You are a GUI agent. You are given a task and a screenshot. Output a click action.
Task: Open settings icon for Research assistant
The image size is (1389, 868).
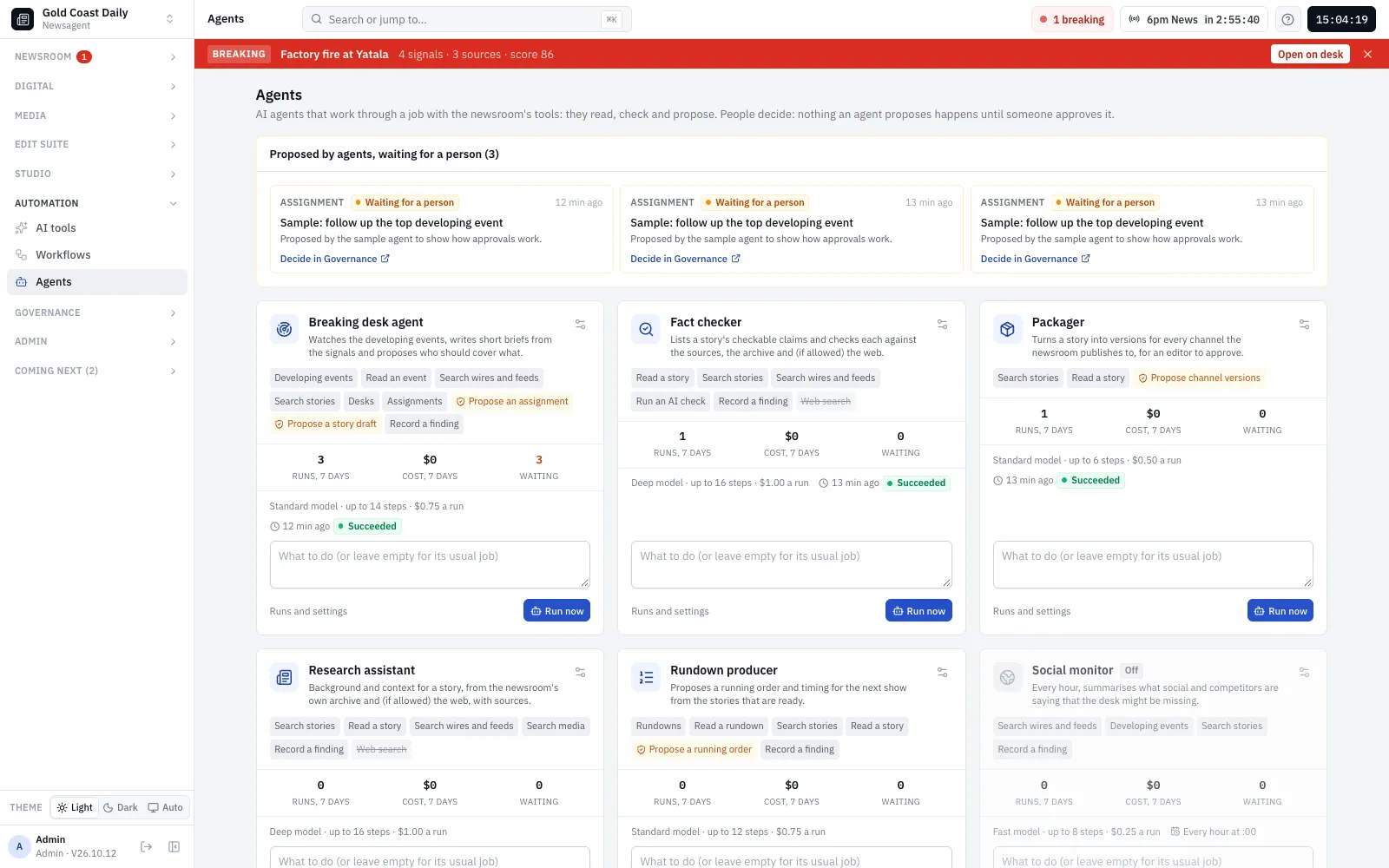point(580,672)
